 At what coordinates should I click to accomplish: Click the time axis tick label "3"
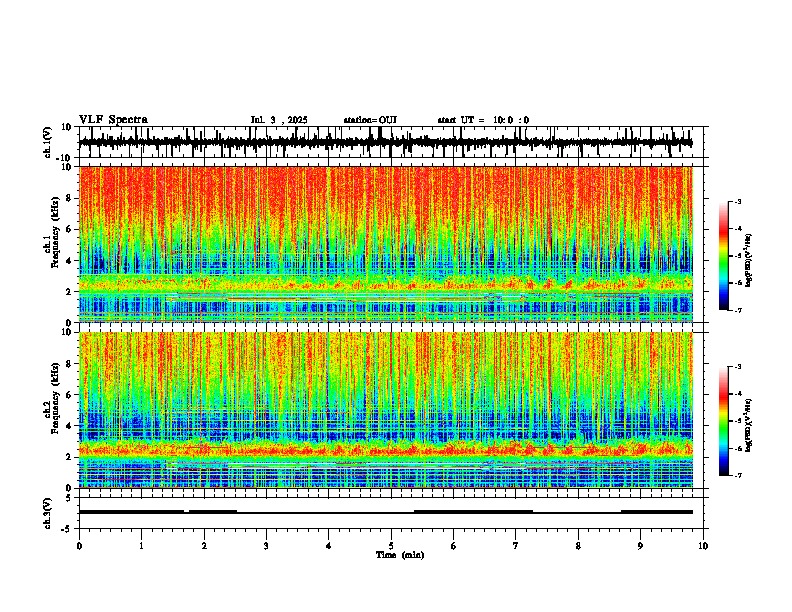coord(266,546)
